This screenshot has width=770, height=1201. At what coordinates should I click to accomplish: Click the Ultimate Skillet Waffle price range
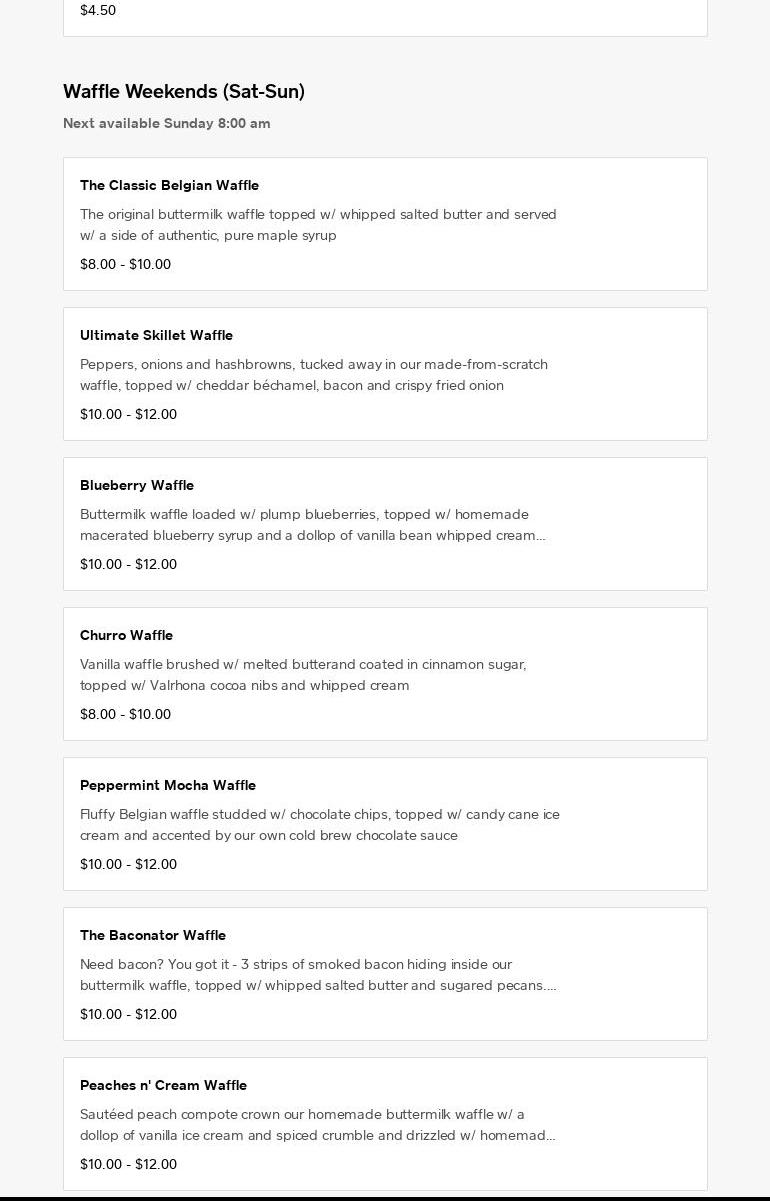pyautogui.click(x=128, y=414)
